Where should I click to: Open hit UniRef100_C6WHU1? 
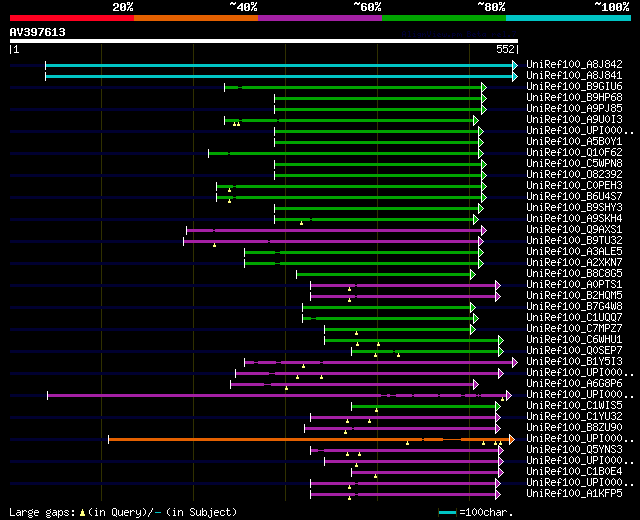pos(574,340)
